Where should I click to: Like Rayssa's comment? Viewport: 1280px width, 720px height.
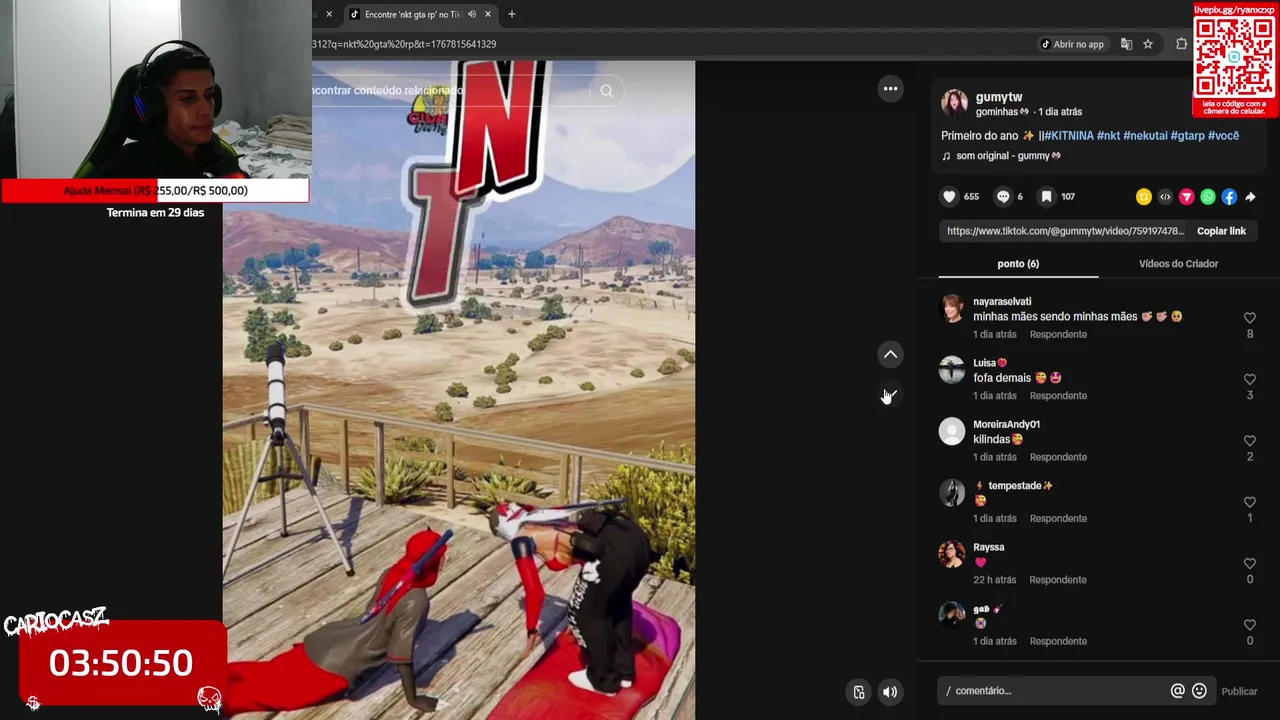pyautogui.click(x=1249, y=564)
